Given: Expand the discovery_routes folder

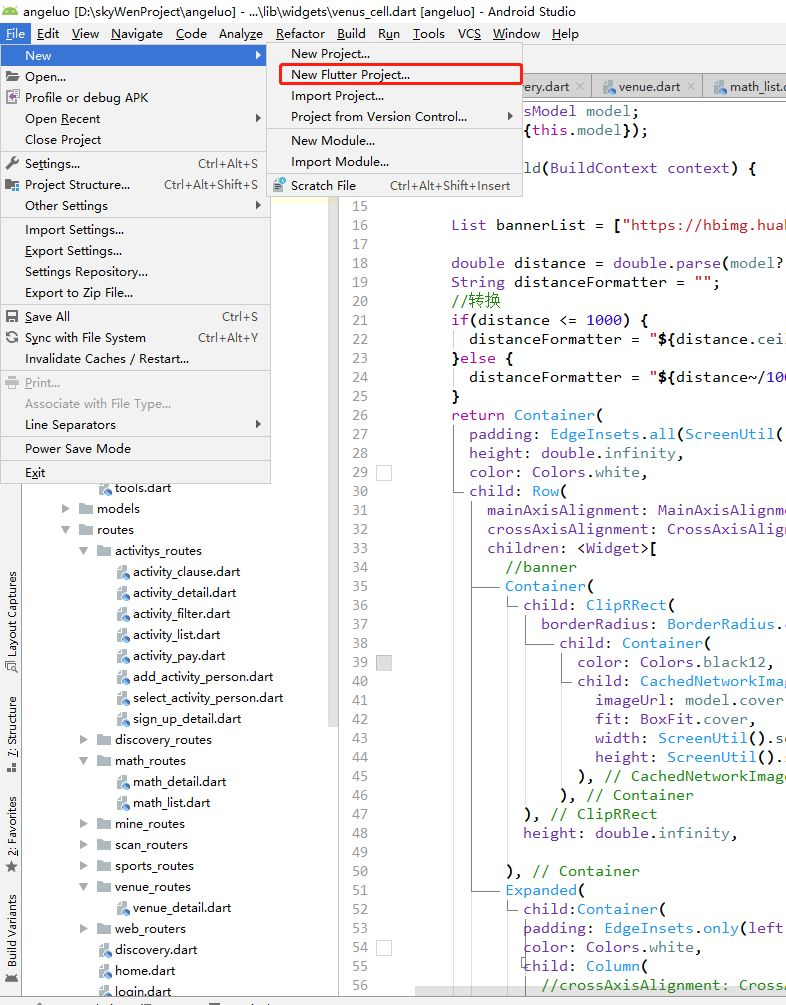Looking at the screenshot, I should point(83,740).
